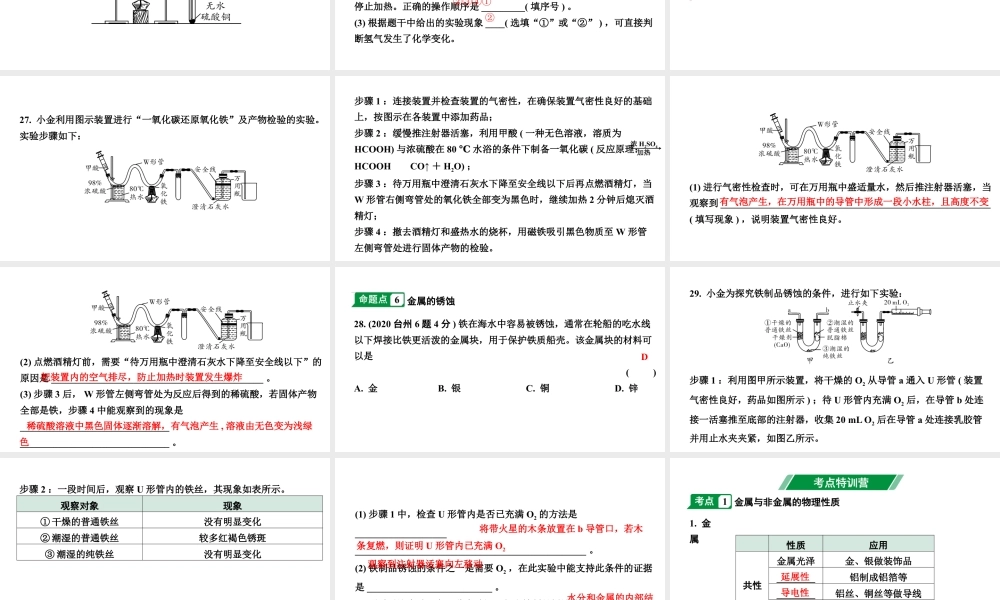Click the 金属与非金属的物理性质 heading
The height and width of the screenshot is (600, 1000).
coord(786,501)
